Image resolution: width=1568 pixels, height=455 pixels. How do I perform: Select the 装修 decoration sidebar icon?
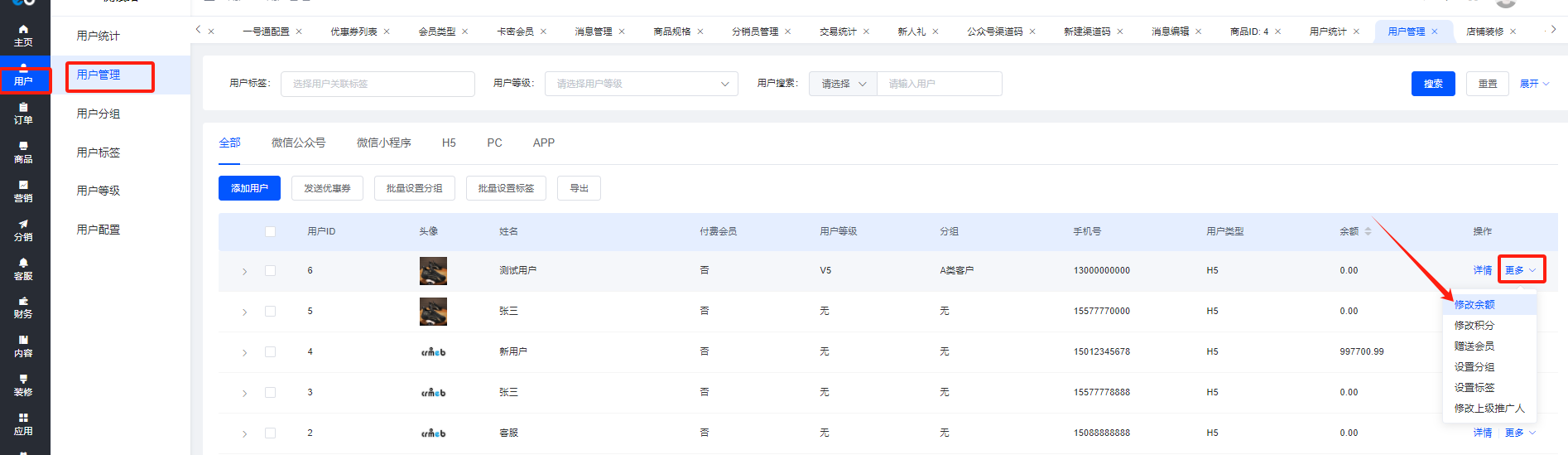click(23, 385)
